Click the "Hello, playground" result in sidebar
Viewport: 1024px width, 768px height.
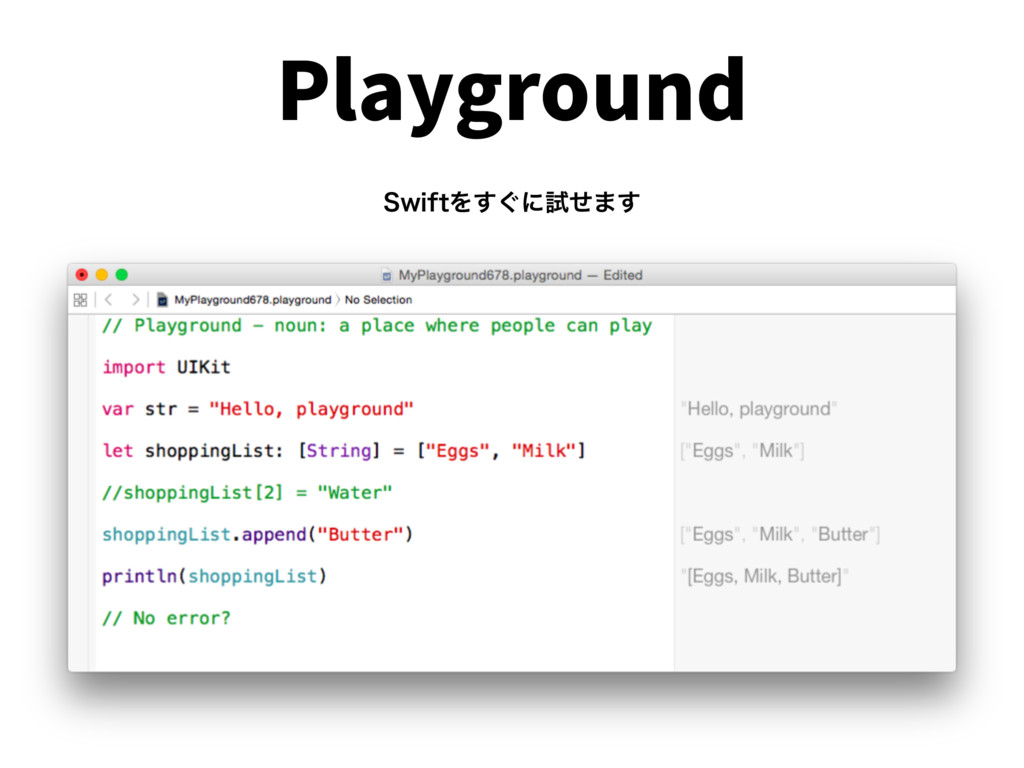(x=759, y=409)
